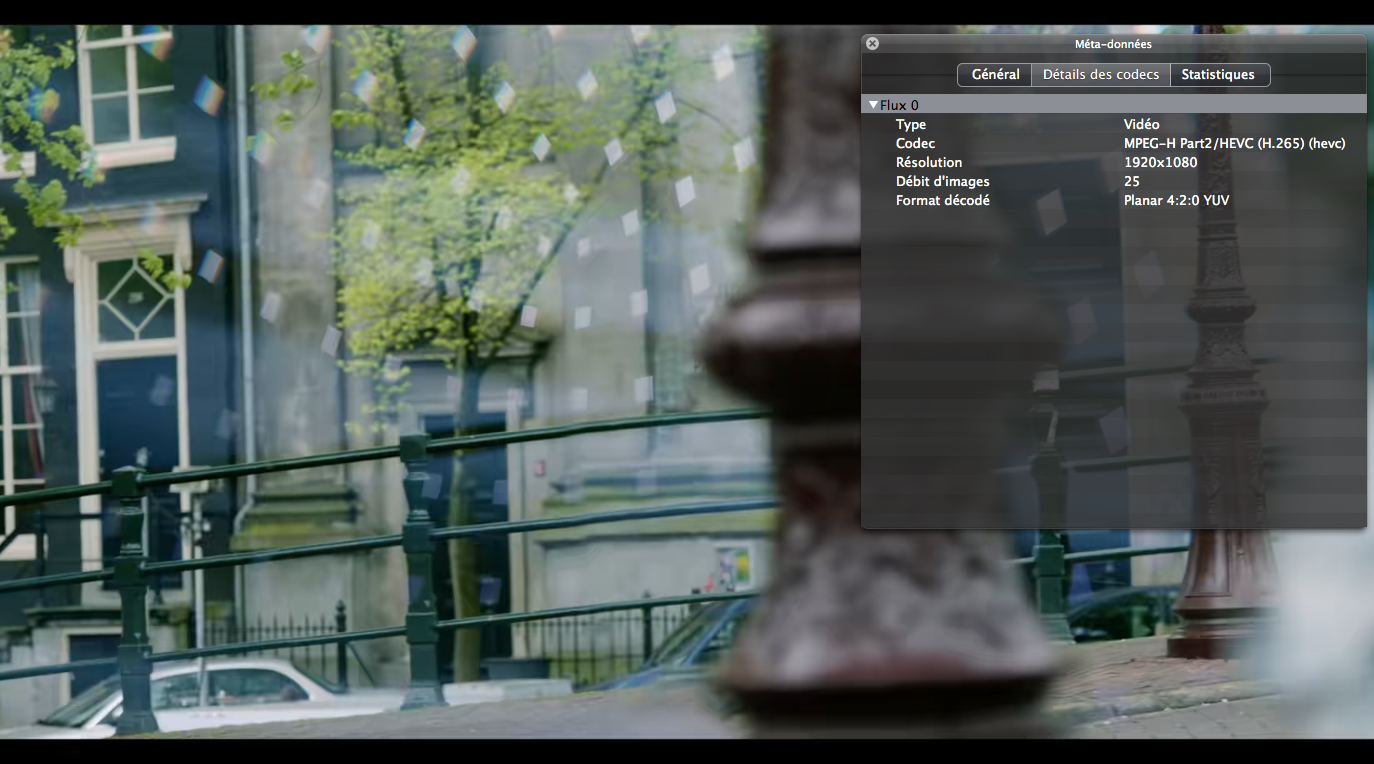Select the Général tab
Viewport: 1374px width, 764px height.
(x=993, y=74)
